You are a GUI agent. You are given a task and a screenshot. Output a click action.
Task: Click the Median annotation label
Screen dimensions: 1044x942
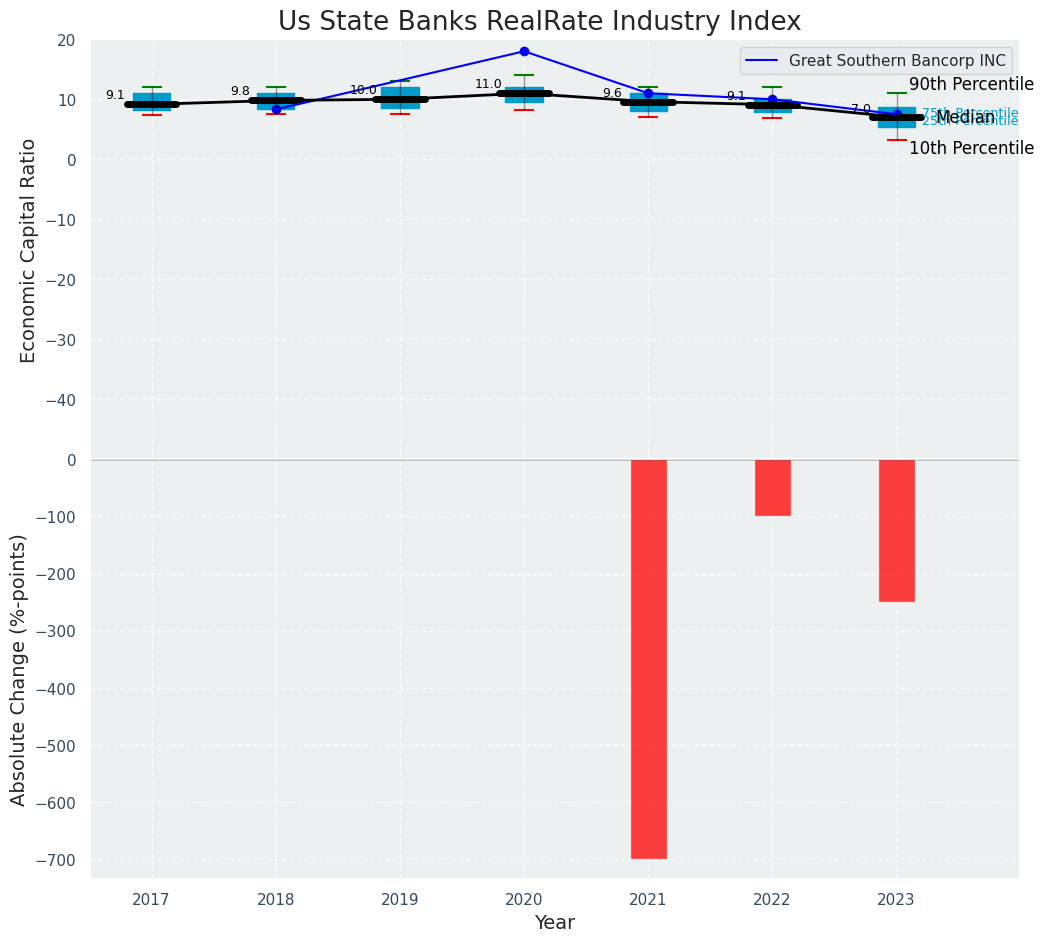[964, 118]
